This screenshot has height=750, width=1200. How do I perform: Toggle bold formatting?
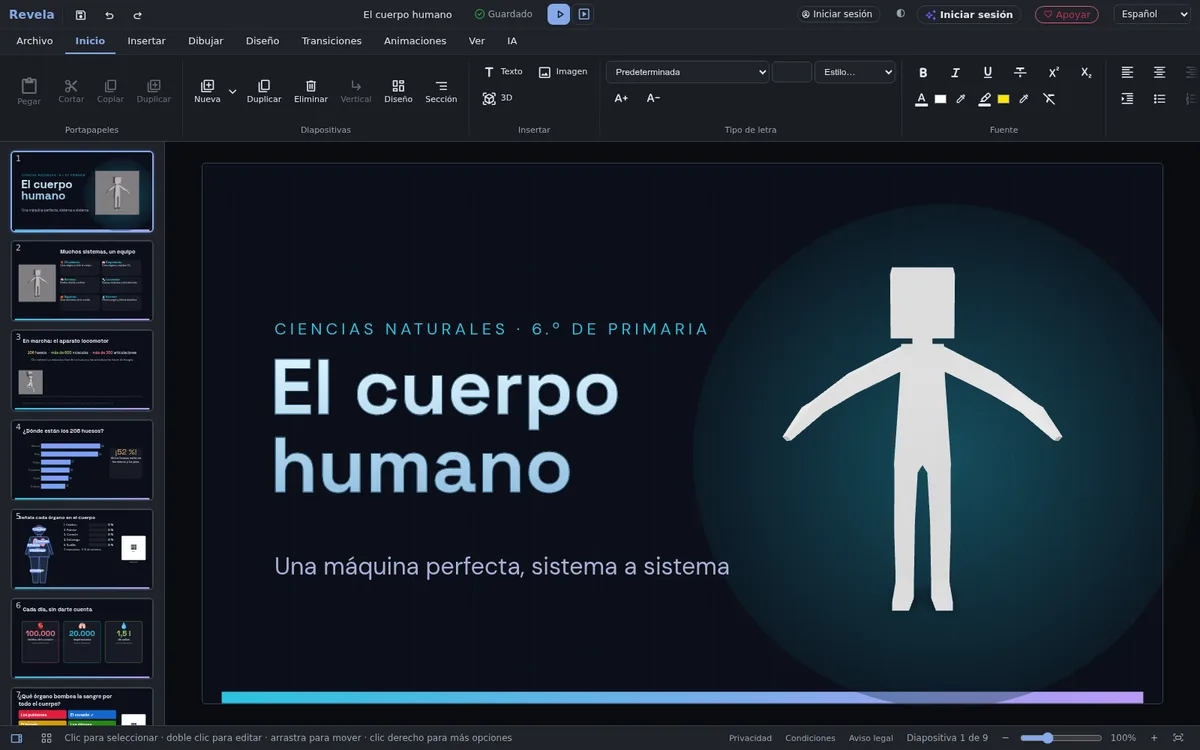point(923,72)
